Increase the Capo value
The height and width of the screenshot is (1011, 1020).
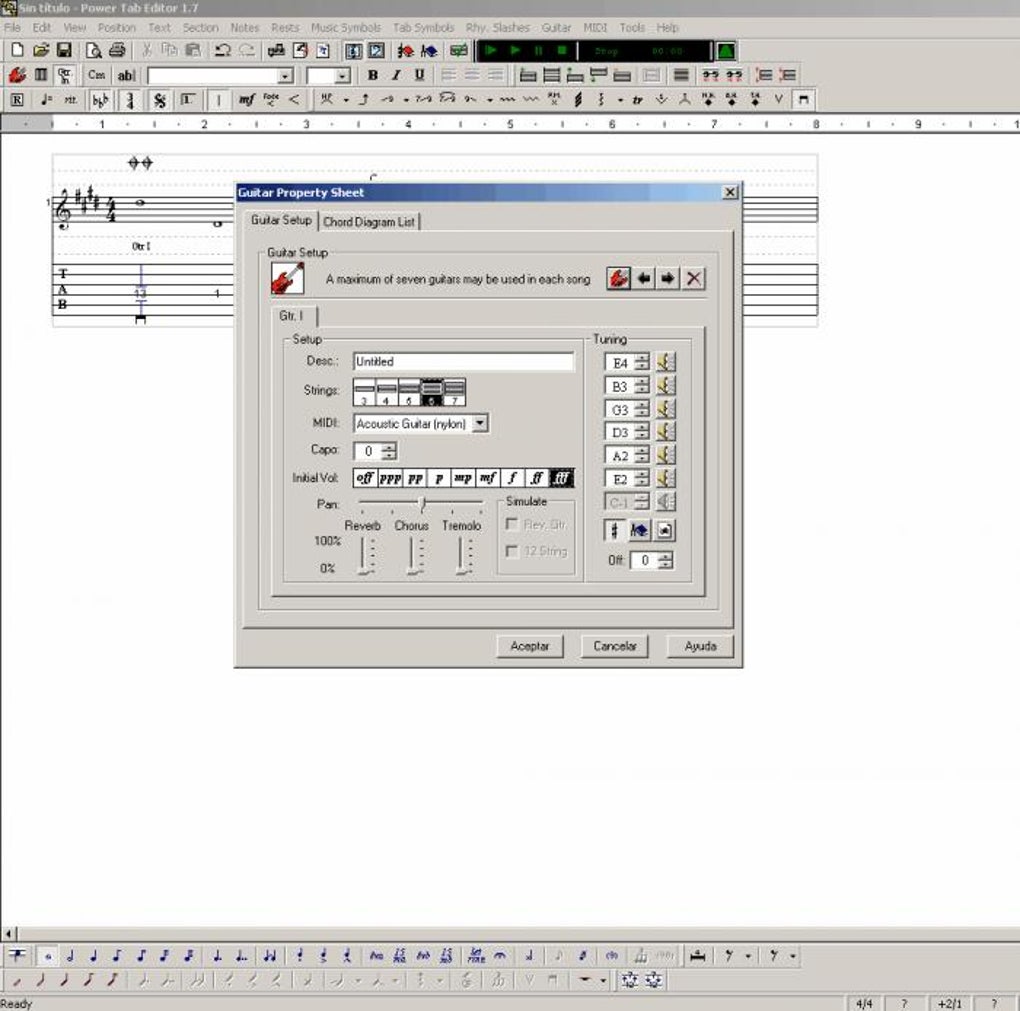coord(389,446)
